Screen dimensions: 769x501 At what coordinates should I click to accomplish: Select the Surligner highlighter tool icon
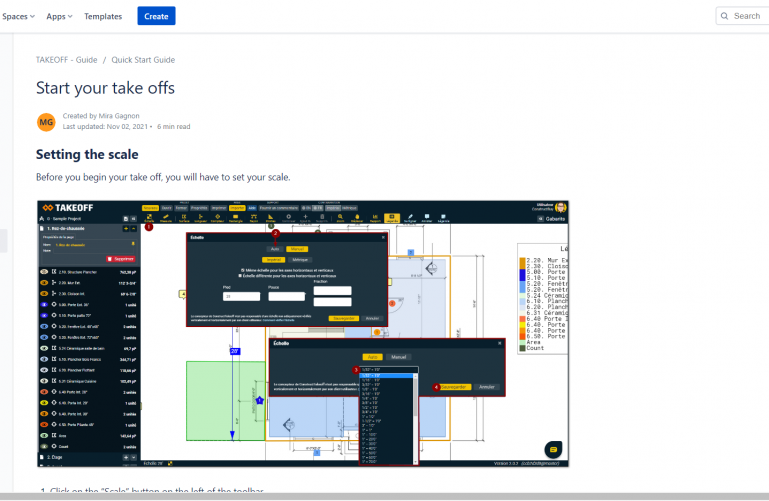click(410, 218)
